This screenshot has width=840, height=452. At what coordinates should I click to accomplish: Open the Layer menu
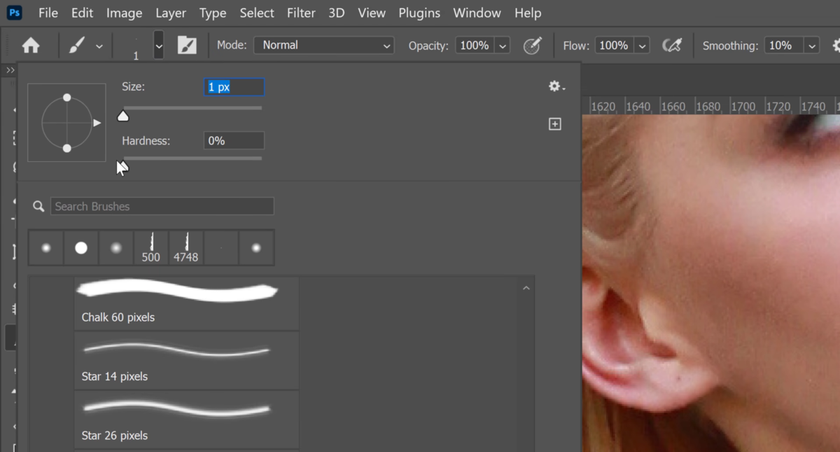coord(170,13)
